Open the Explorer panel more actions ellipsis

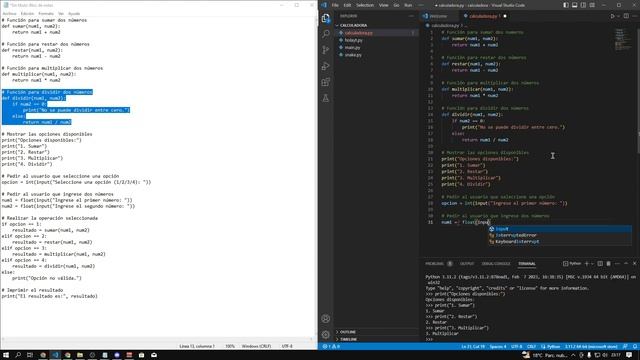[411, 16]
